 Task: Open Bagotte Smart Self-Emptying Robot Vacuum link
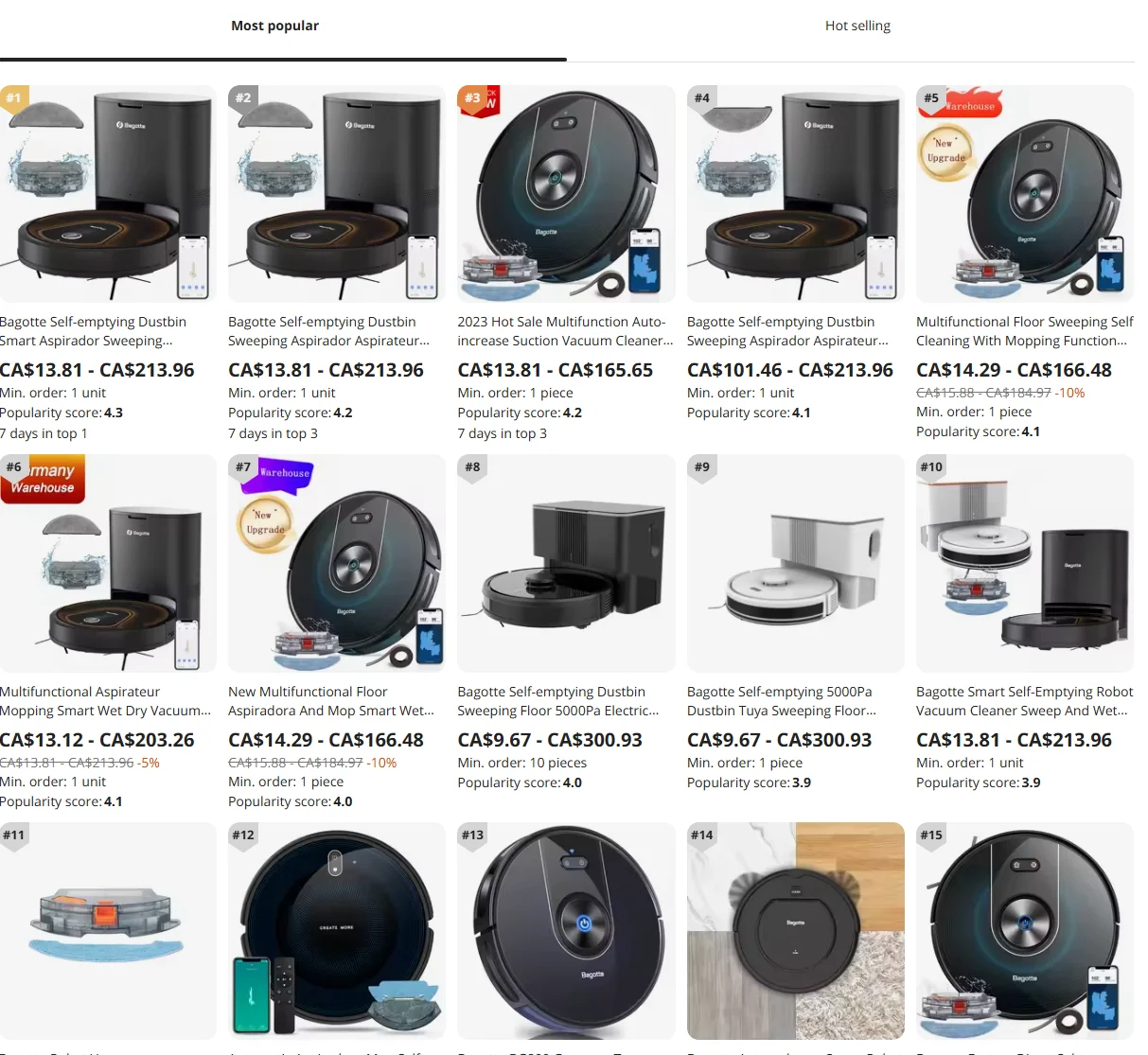[1024, 701]
